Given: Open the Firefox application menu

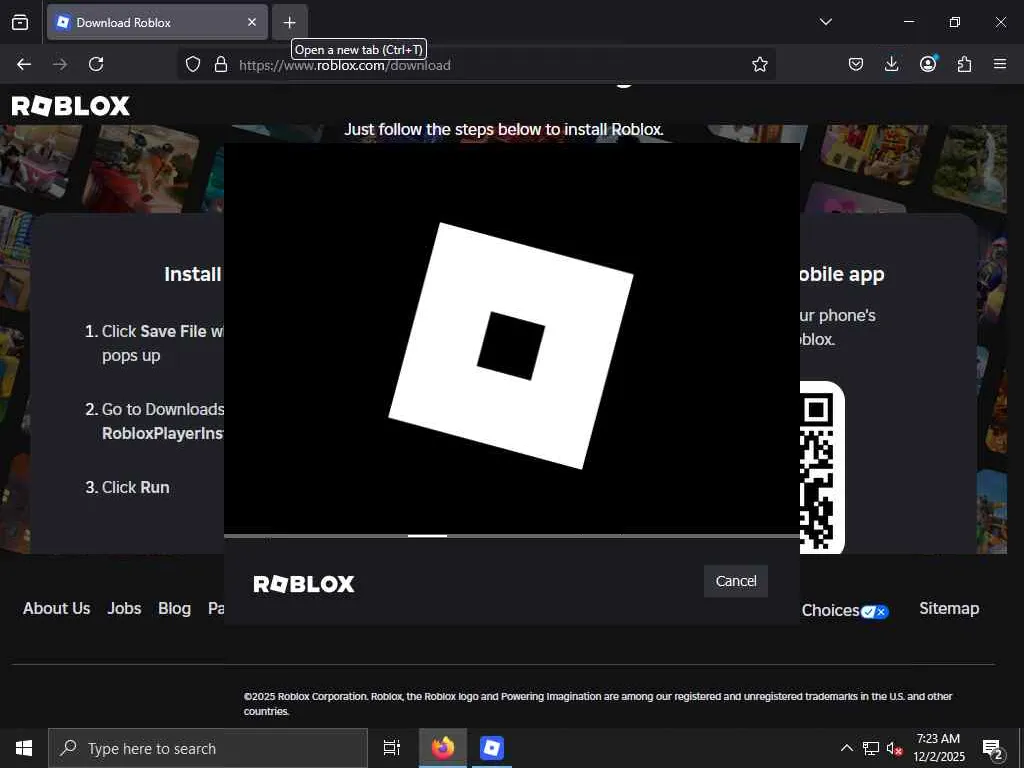Looking at the screenshot, I should tap(1000, 64).
